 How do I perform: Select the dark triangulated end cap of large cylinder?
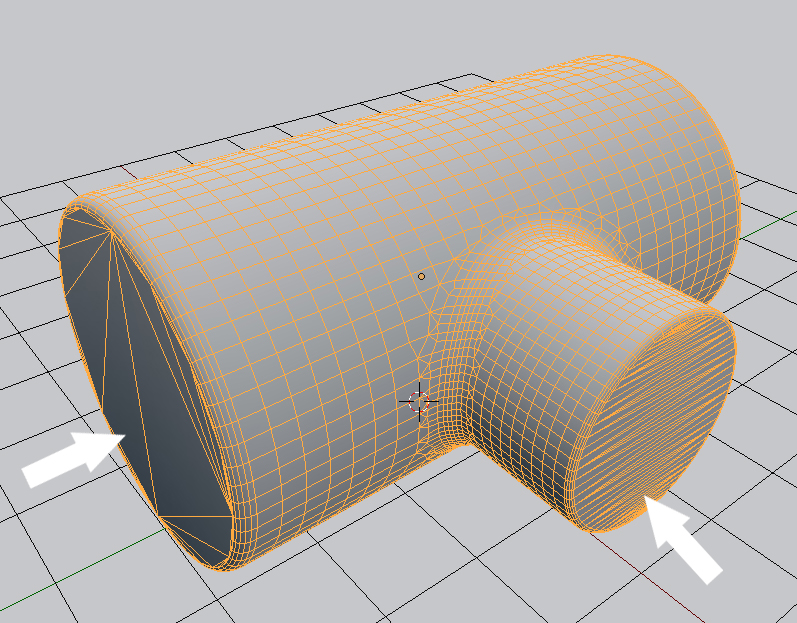(144, 390)
